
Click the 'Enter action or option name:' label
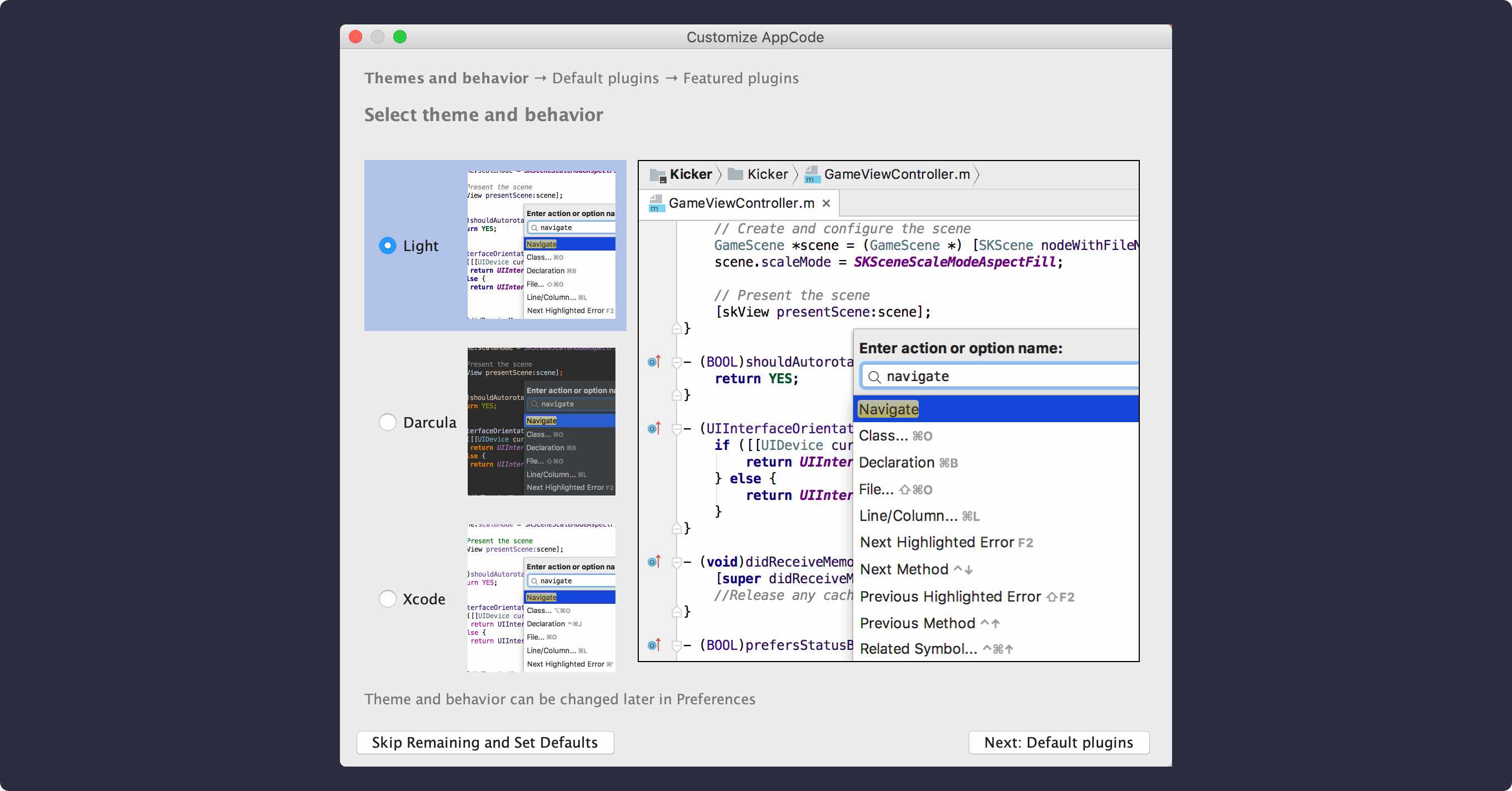pyautogui.click(x=960, y=348)
